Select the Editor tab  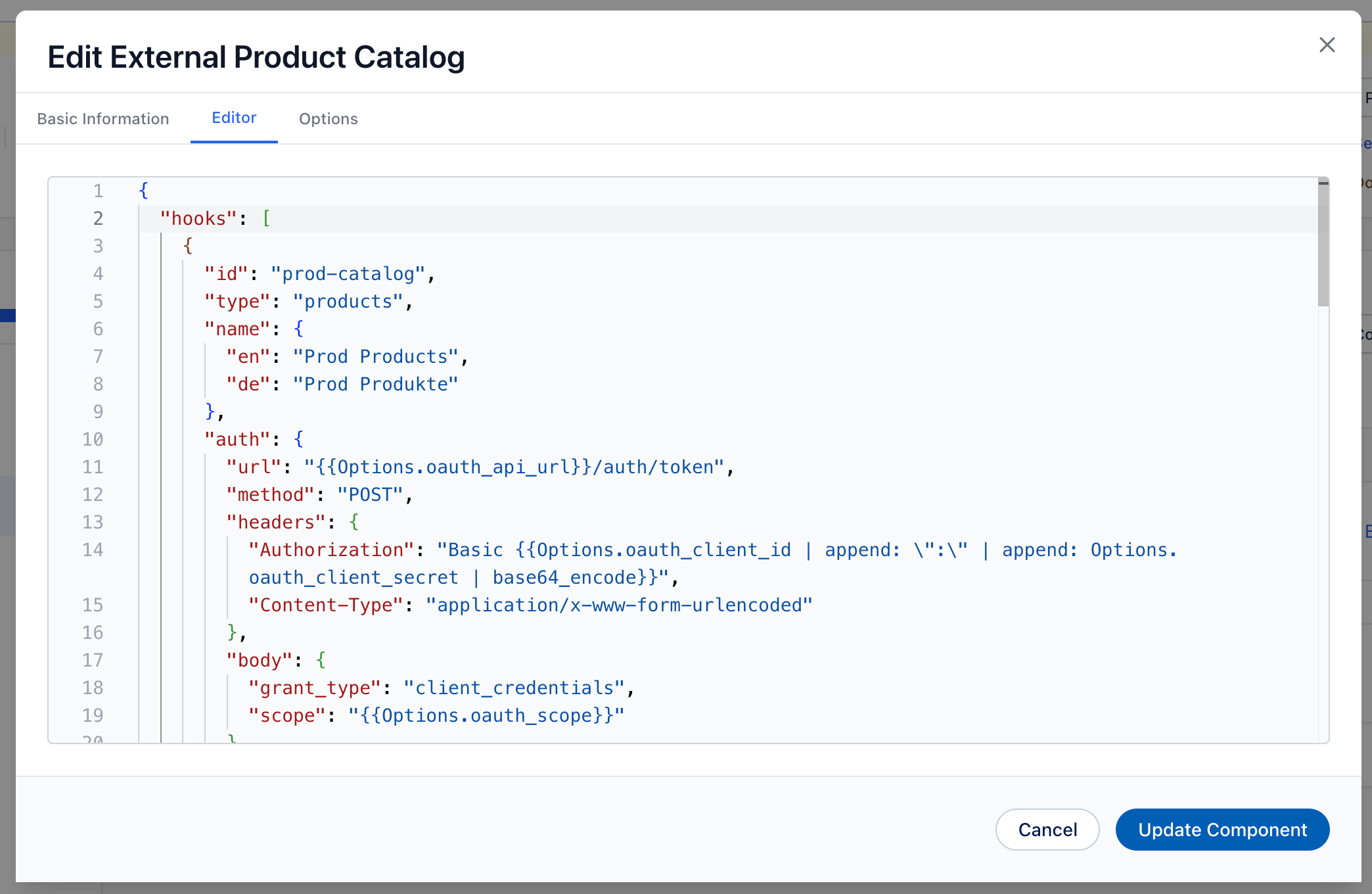coord(234,118)
